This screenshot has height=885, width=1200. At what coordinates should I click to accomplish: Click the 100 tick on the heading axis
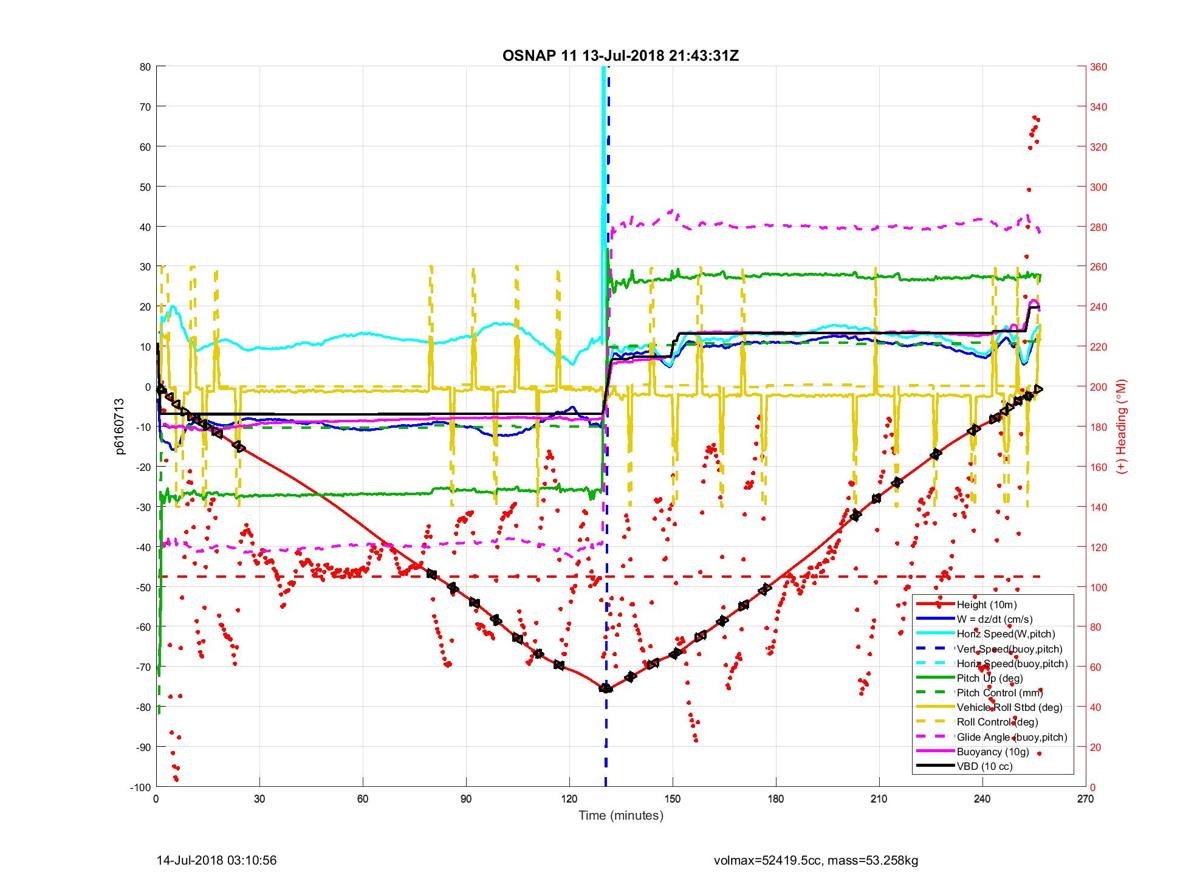[x=1099, y=587]
